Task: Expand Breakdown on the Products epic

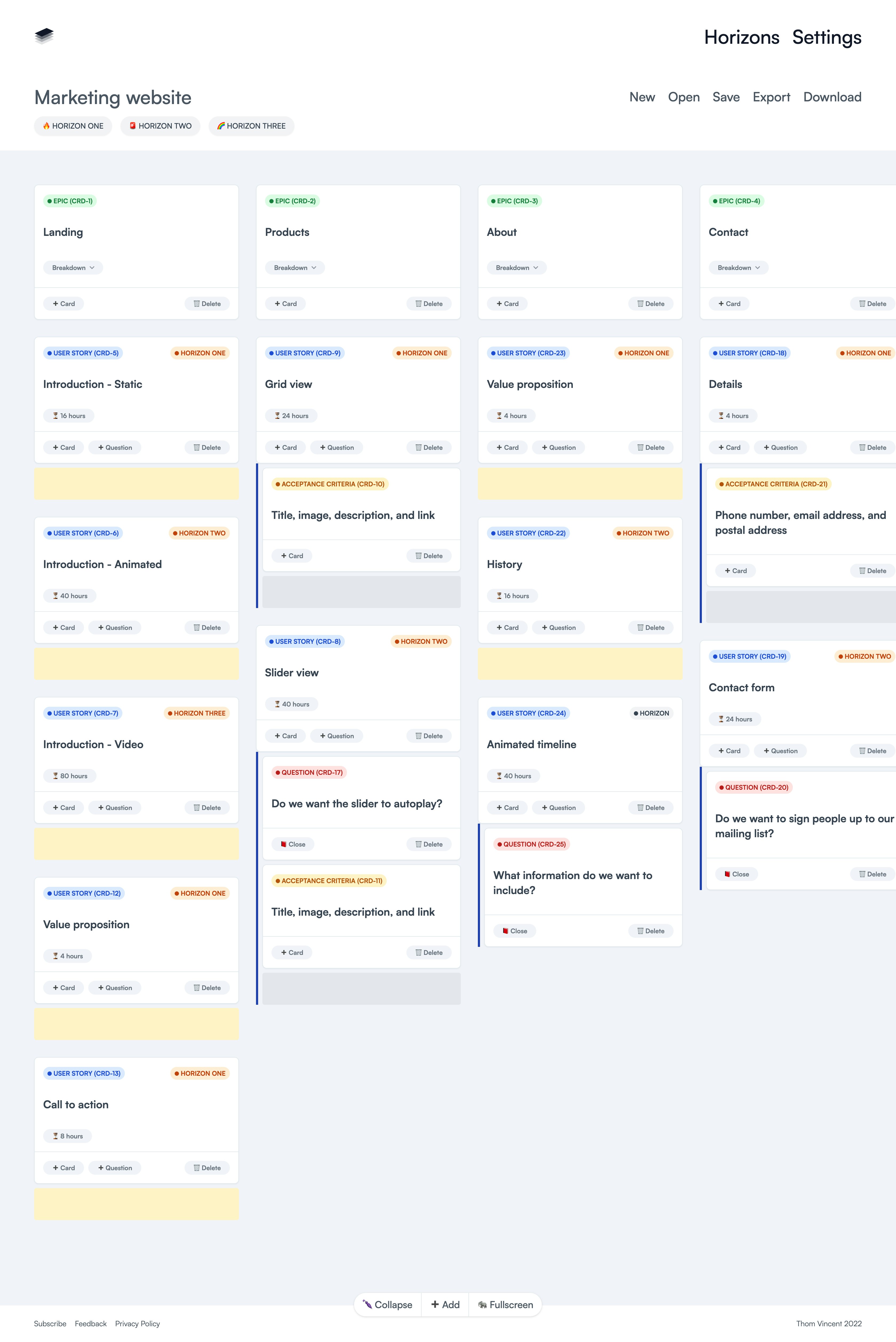Action: (295, 268)
